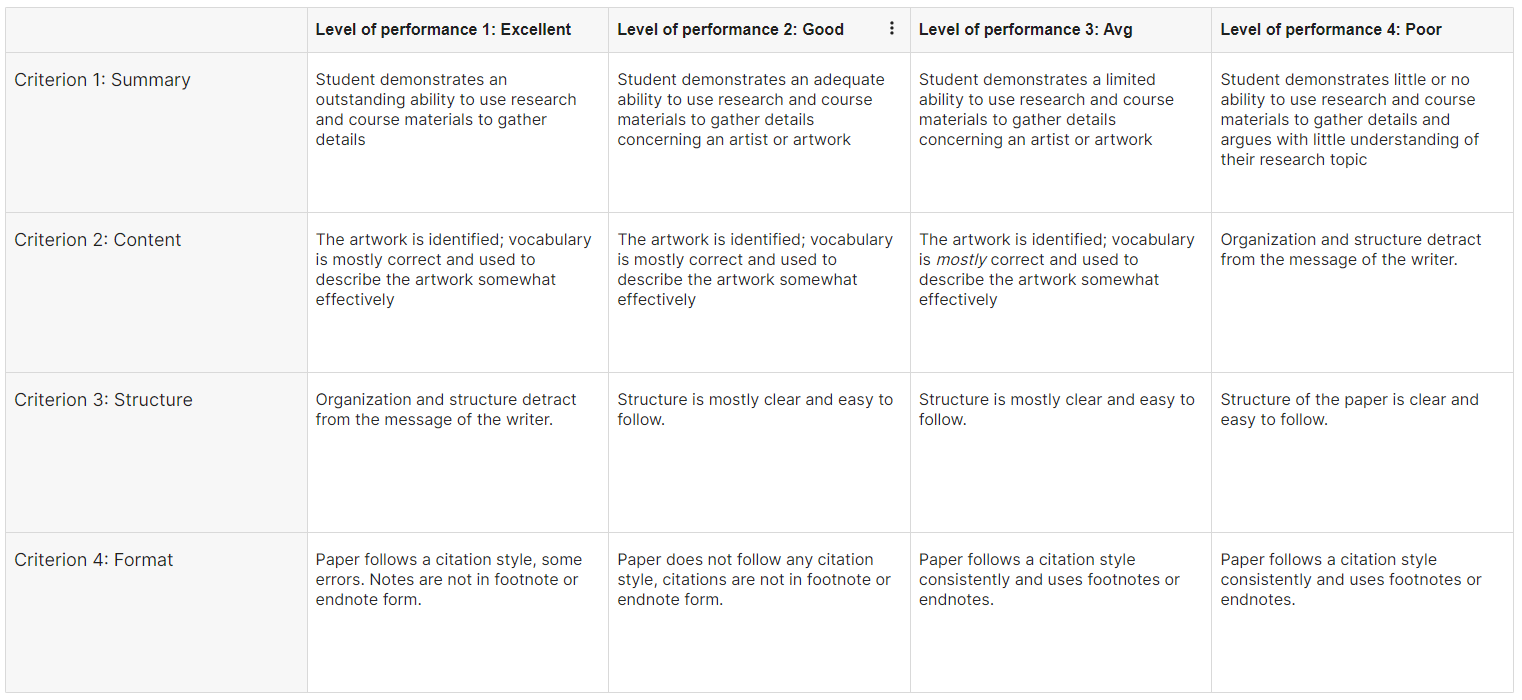Edit the Structure cell under Poor

coord(1349,410)
